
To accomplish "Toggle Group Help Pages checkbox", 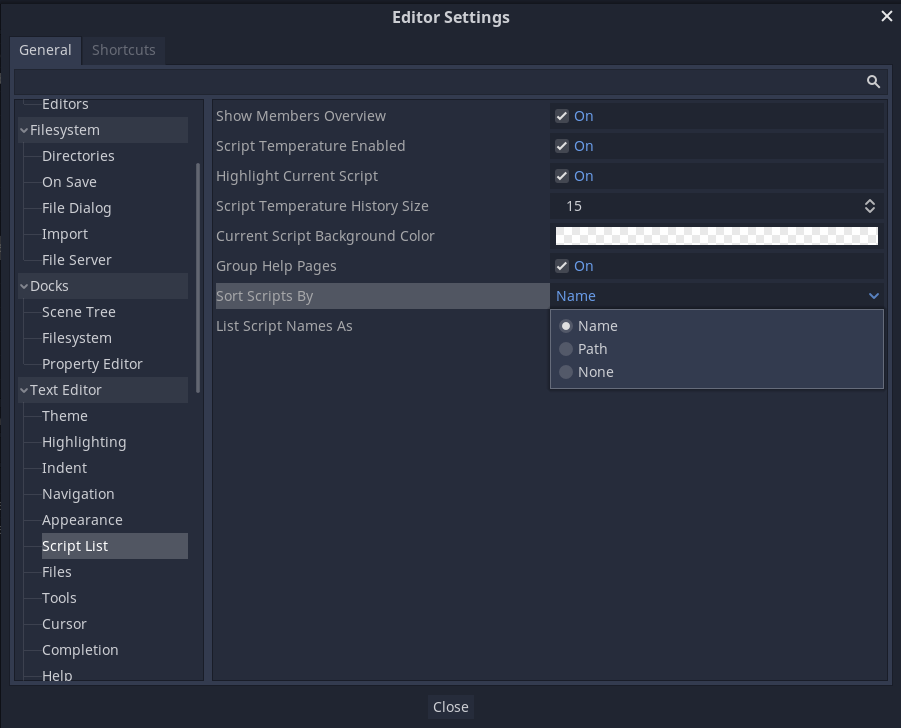I will 562,266.
